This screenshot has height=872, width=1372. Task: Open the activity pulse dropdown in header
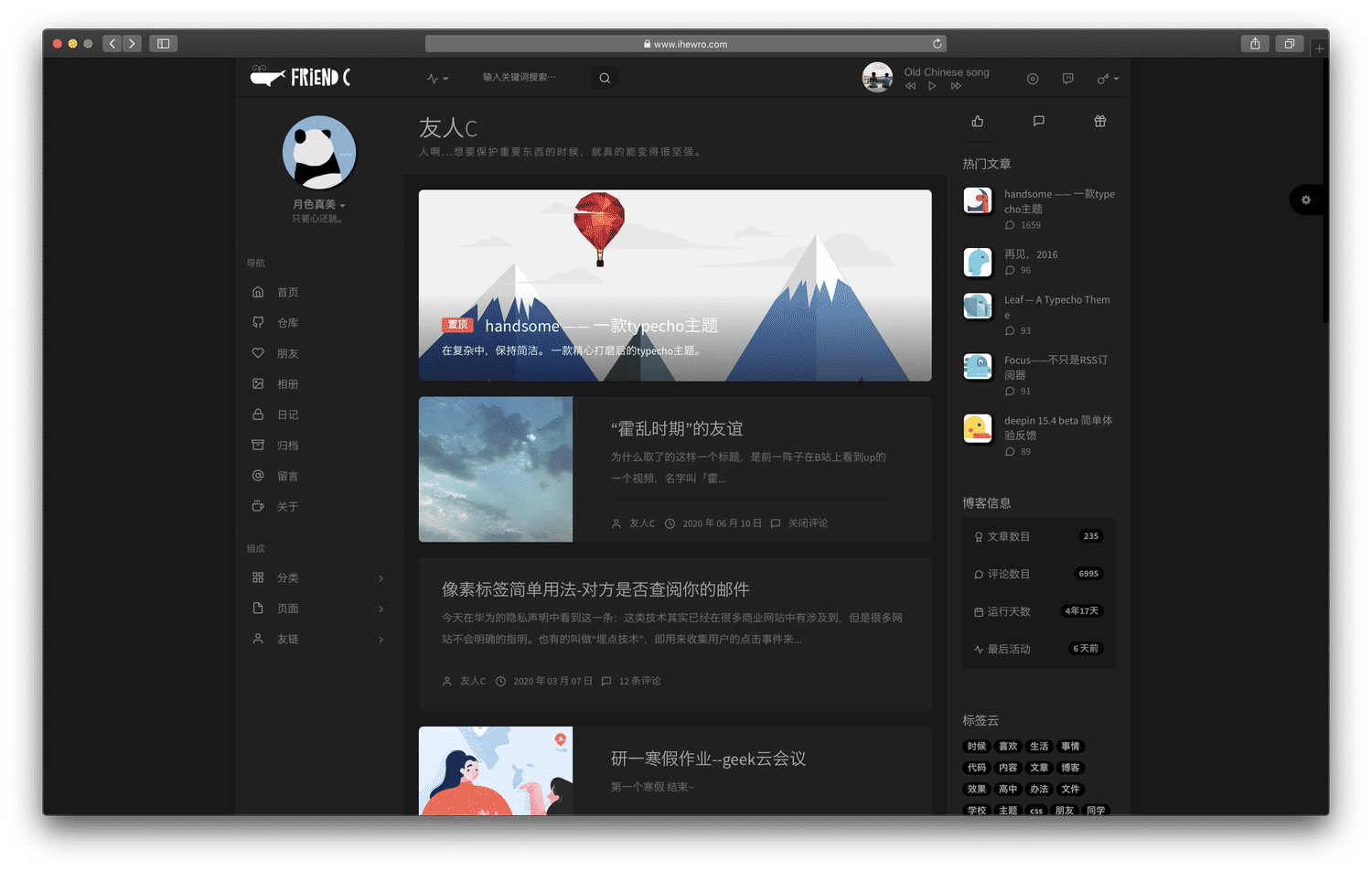point(437,79)
